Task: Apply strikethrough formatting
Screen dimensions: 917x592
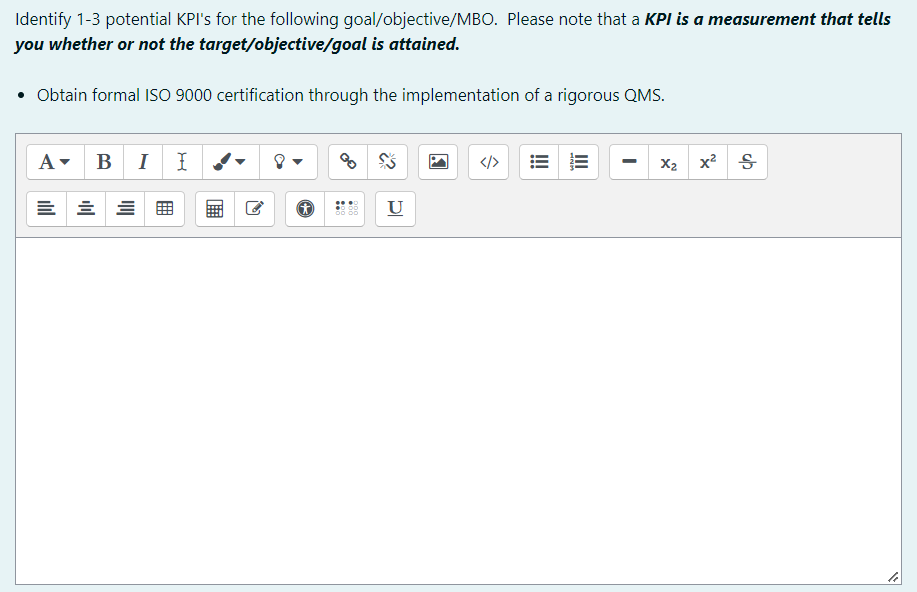Action: 748,161
